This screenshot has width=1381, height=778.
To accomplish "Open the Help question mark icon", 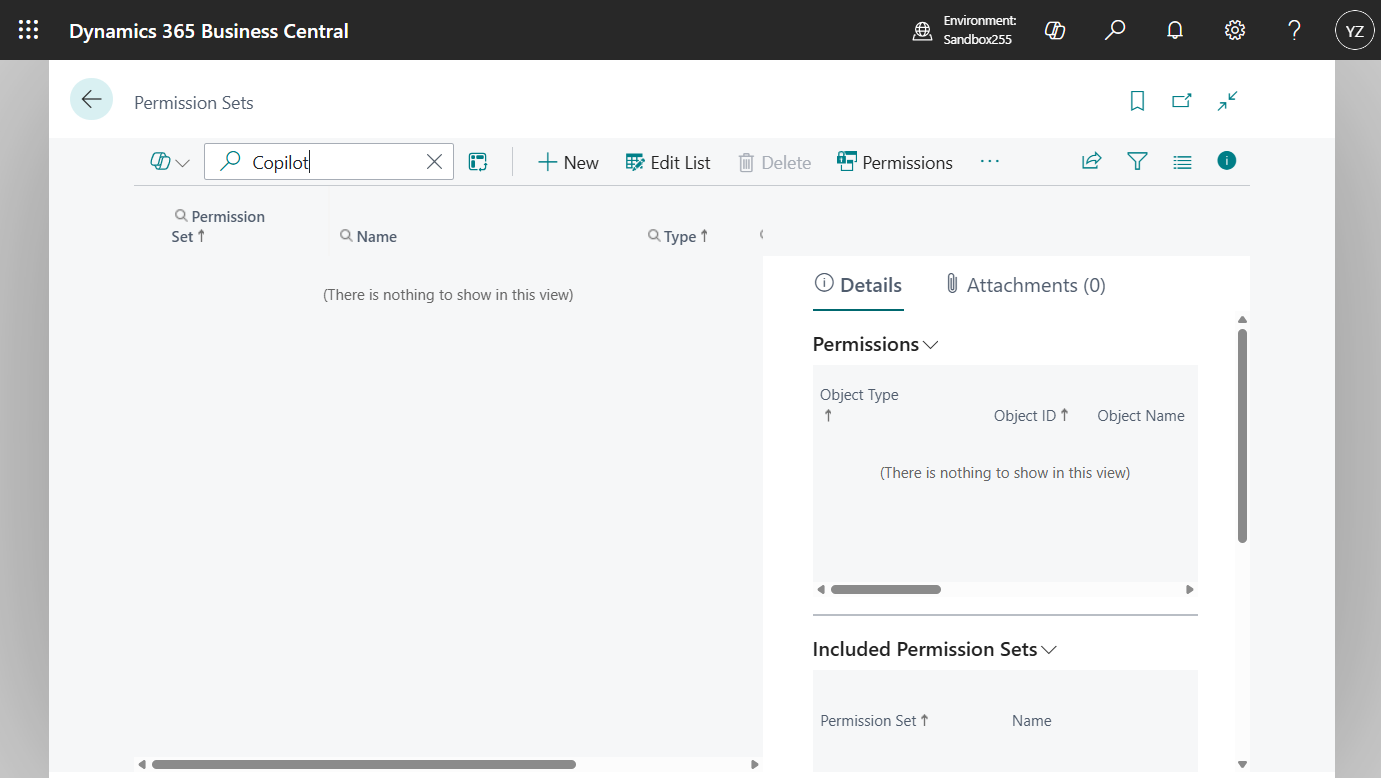I will (x=1294, y=30).
